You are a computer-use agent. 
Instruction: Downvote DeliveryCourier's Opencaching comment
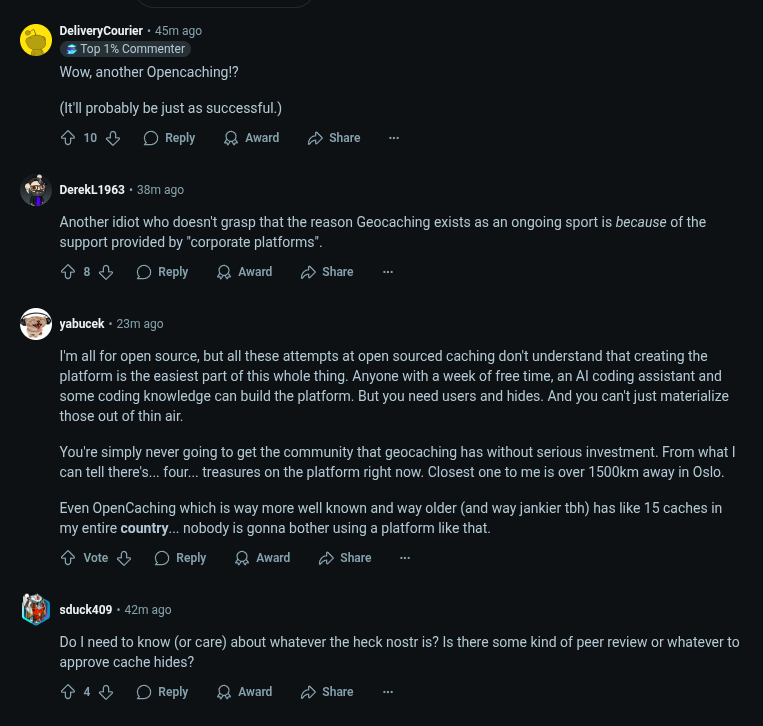click(x=113, y=138)
